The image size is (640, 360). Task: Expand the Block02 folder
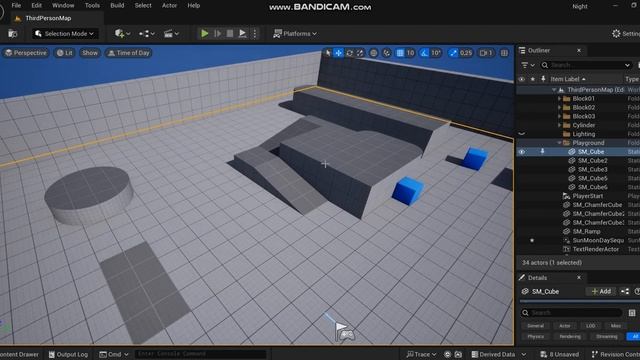tap(559, 107)
